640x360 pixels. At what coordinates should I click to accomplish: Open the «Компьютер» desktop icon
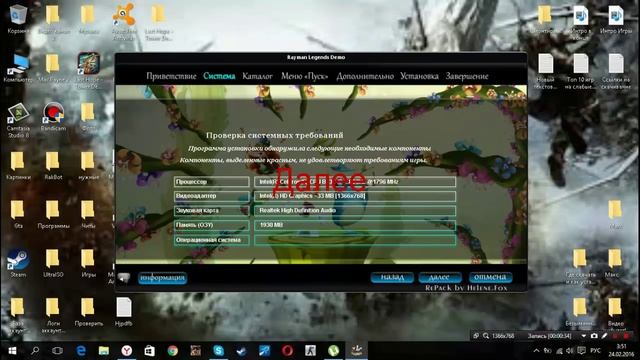click(x=18, y=68)
